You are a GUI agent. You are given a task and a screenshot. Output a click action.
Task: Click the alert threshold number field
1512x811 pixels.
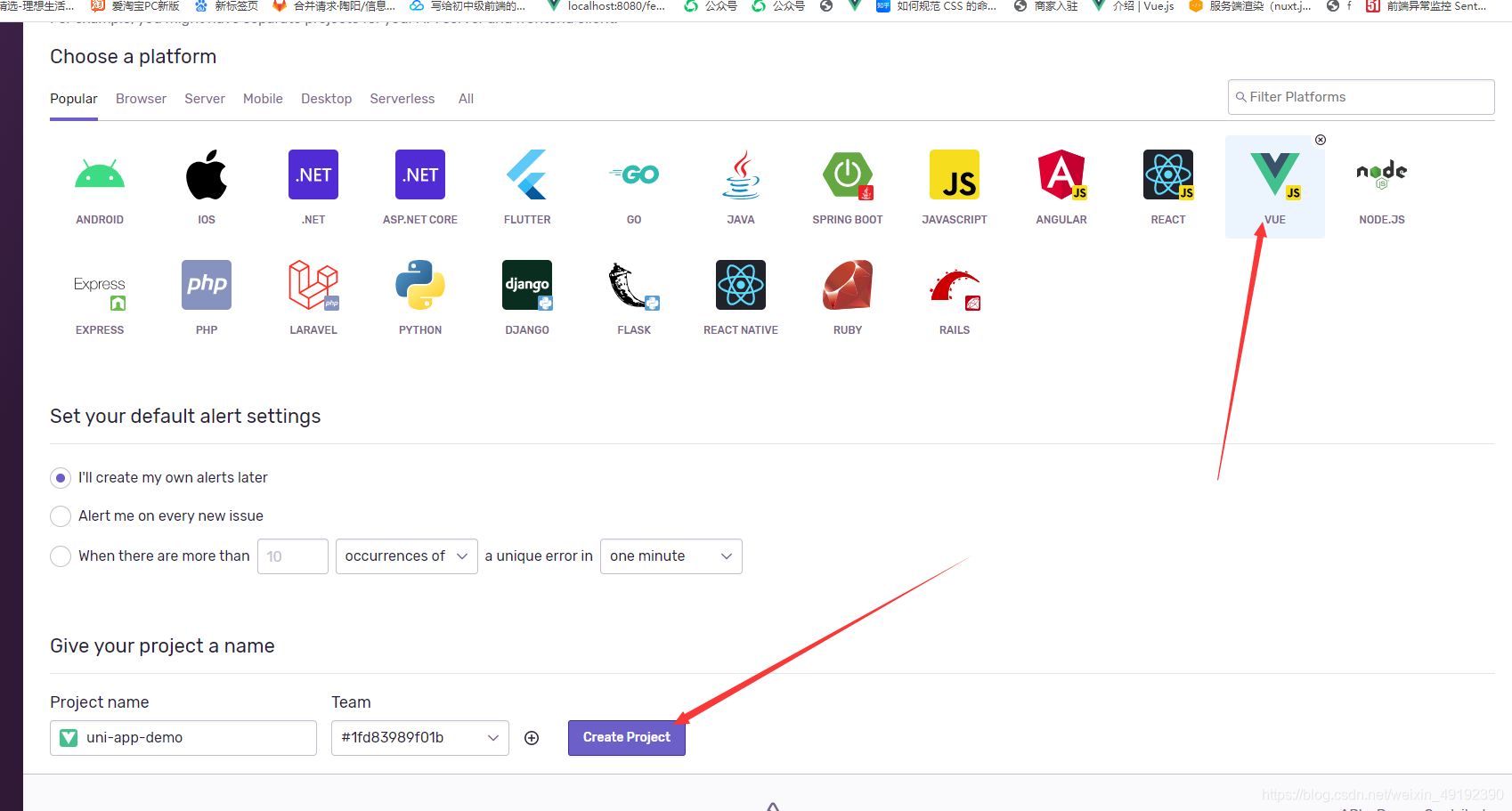coord(293,556)
